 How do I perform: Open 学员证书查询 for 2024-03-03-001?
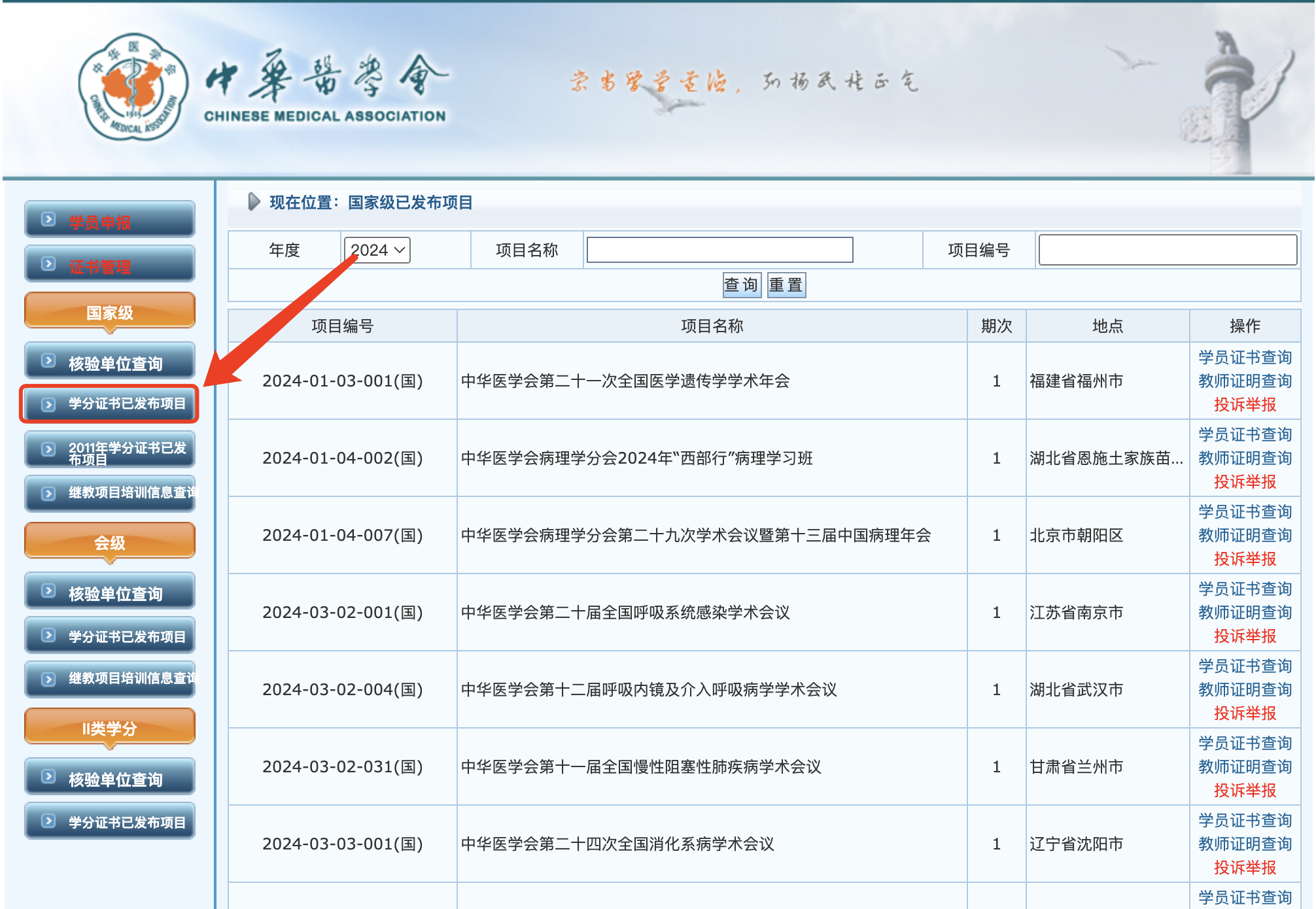click(x=1245, y=821)
